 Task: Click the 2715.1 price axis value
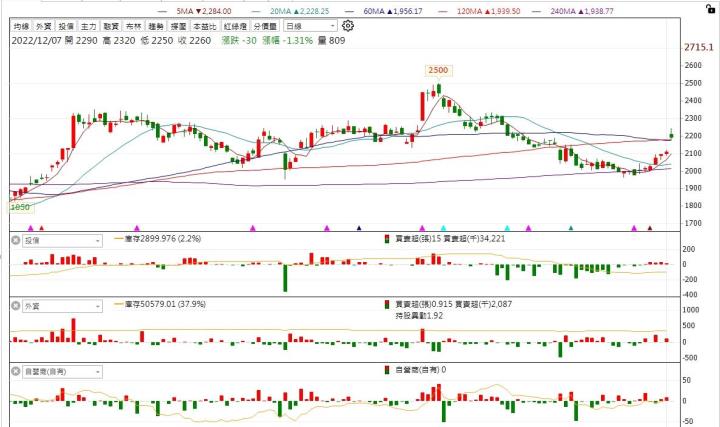pos(699,47)
